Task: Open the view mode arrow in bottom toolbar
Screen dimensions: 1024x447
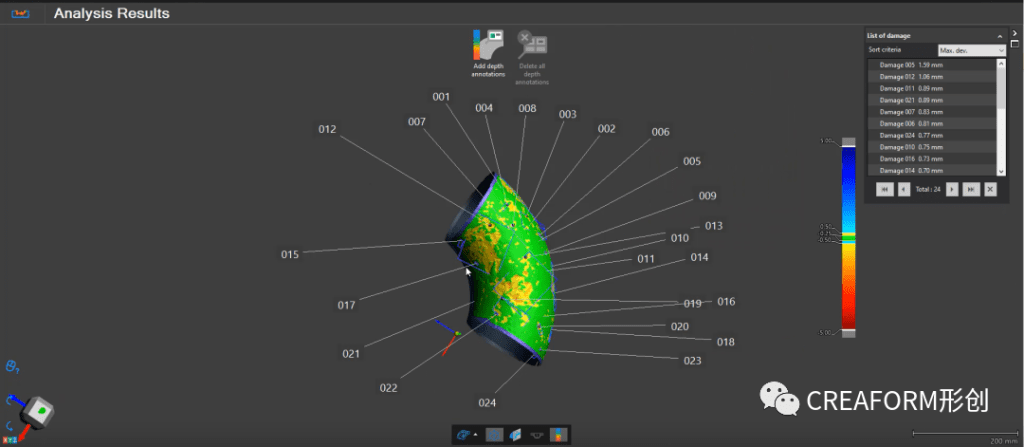Action: [474, 434]
